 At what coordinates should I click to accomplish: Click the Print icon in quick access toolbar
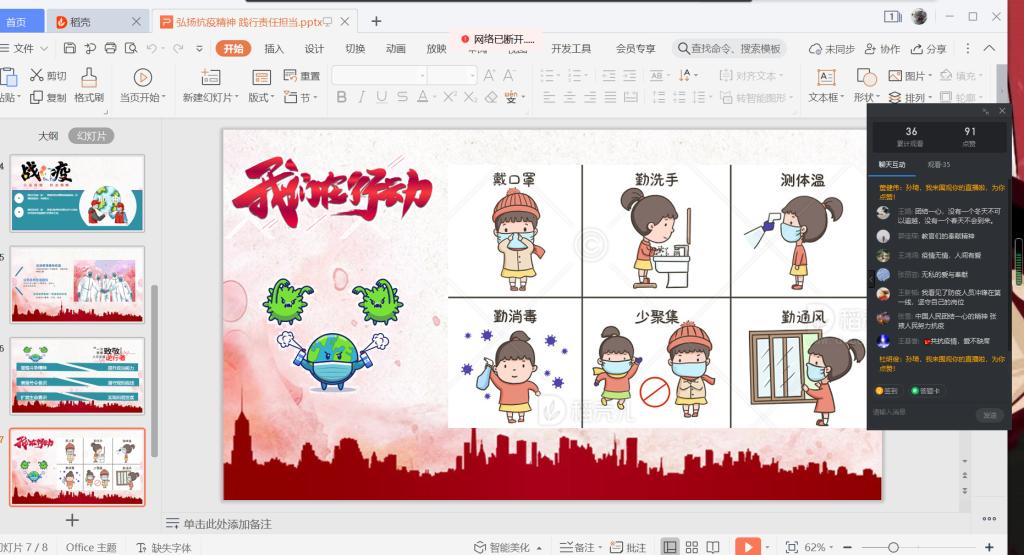[x=110, y=48]
